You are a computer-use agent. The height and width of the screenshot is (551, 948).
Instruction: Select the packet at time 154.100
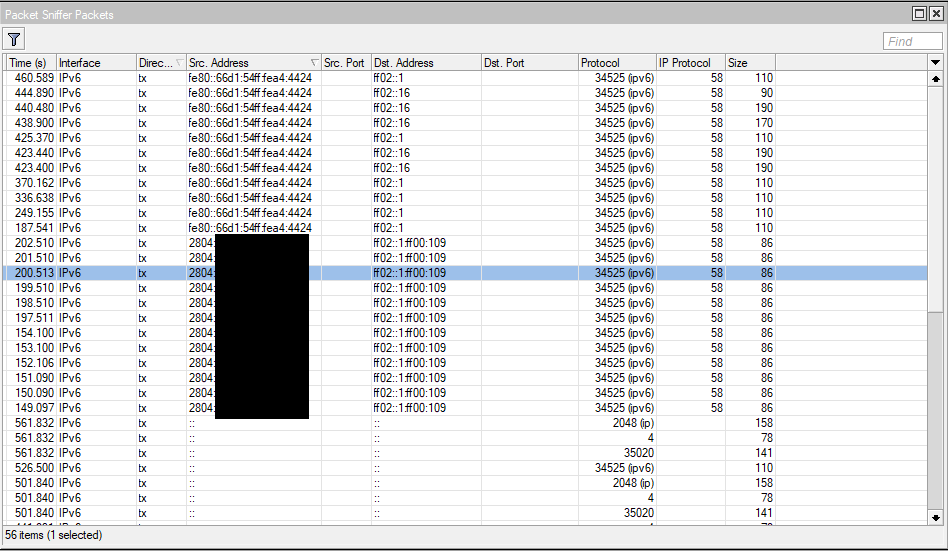click(x=464, y=333)
